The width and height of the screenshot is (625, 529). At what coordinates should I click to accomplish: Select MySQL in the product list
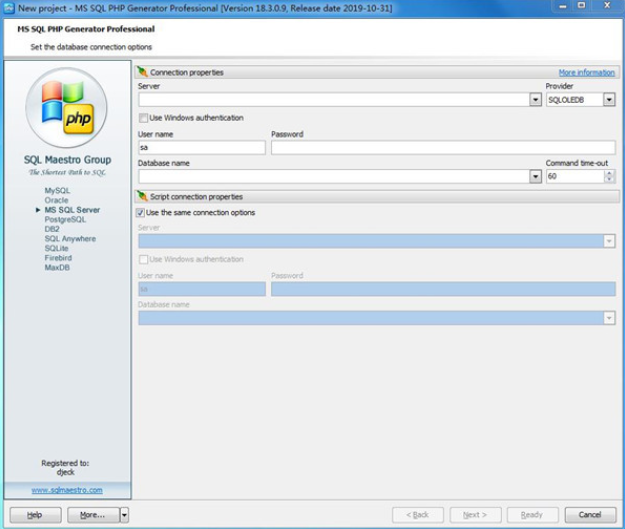pyautogui.click(x=57, y=190)
